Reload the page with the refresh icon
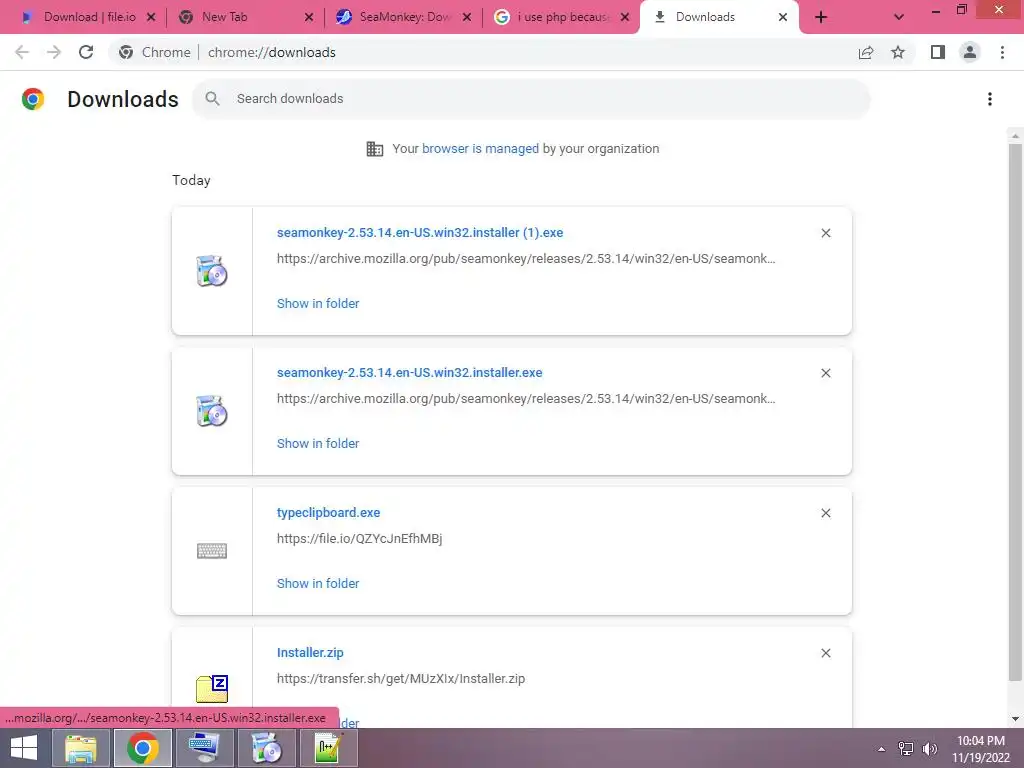The height and width of the screenshot is (768, 1024). click(86, 52)
